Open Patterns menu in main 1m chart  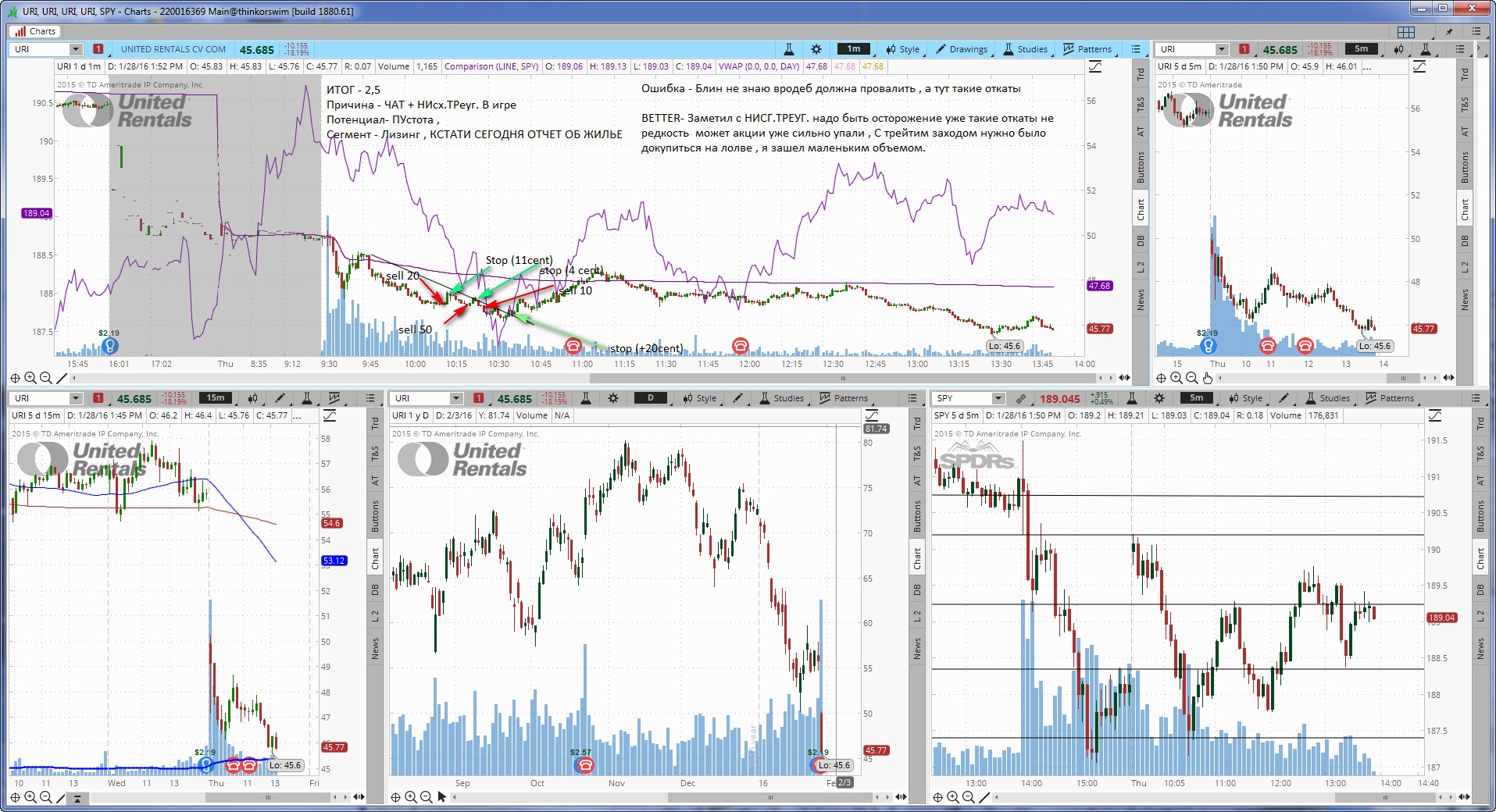point(1087,49)
